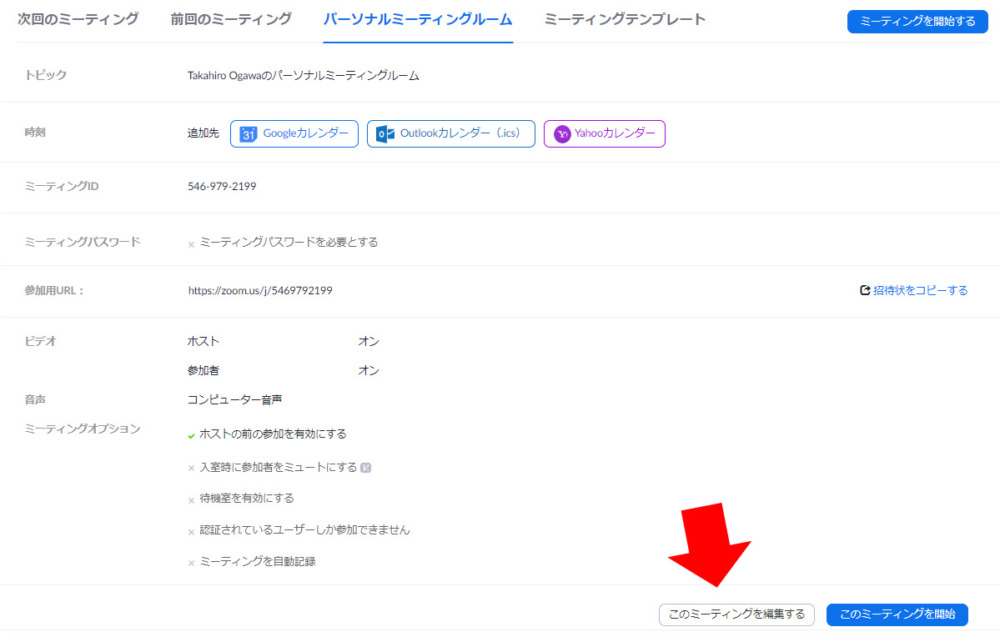Viewport: 1000px width, 642px height.
Task: Click the purple Yahoo calendar icon
Action: [563, 134]
